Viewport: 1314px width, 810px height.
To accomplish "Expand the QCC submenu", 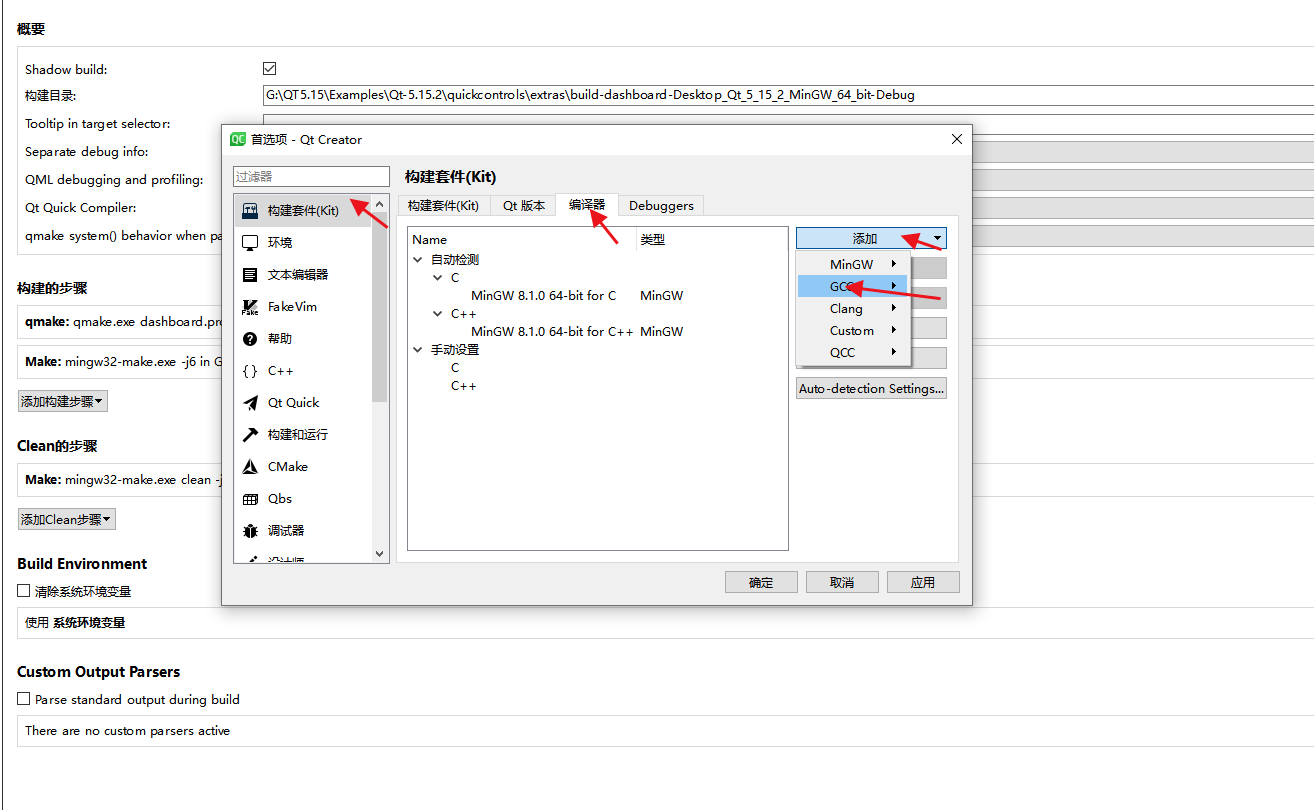I will coord(853,353).
